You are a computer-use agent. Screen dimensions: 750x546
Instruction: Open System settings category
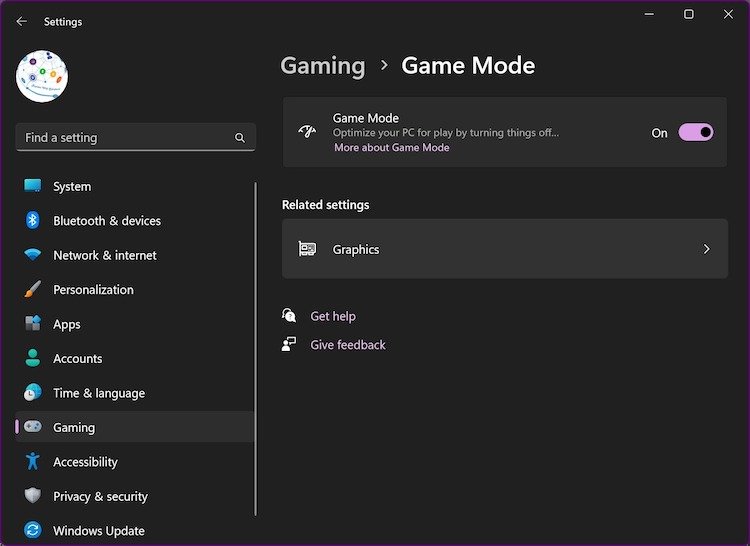pyautogui.click(x=72, y=186)
